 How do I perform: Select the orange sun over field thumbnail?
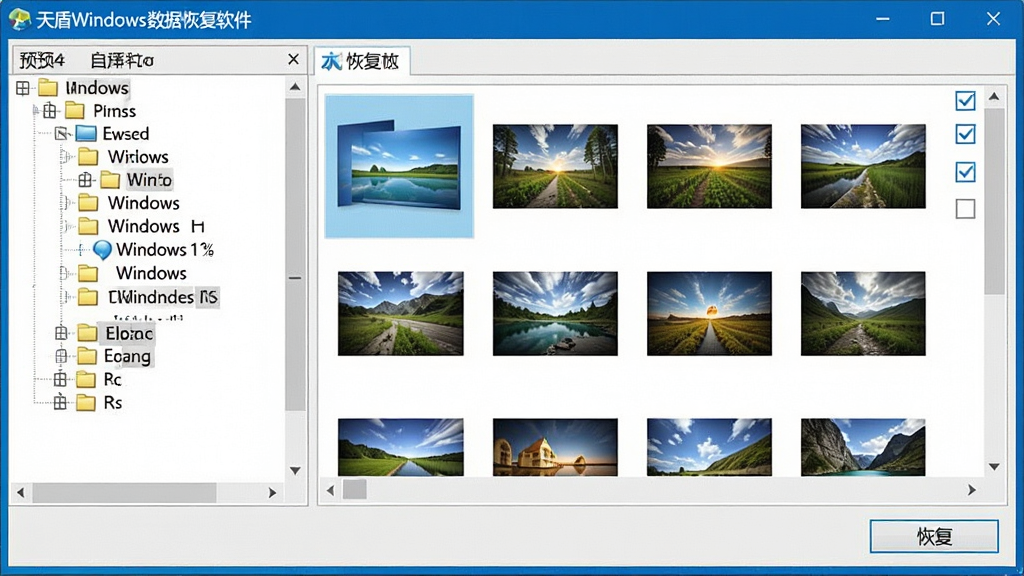pos(709,313)
